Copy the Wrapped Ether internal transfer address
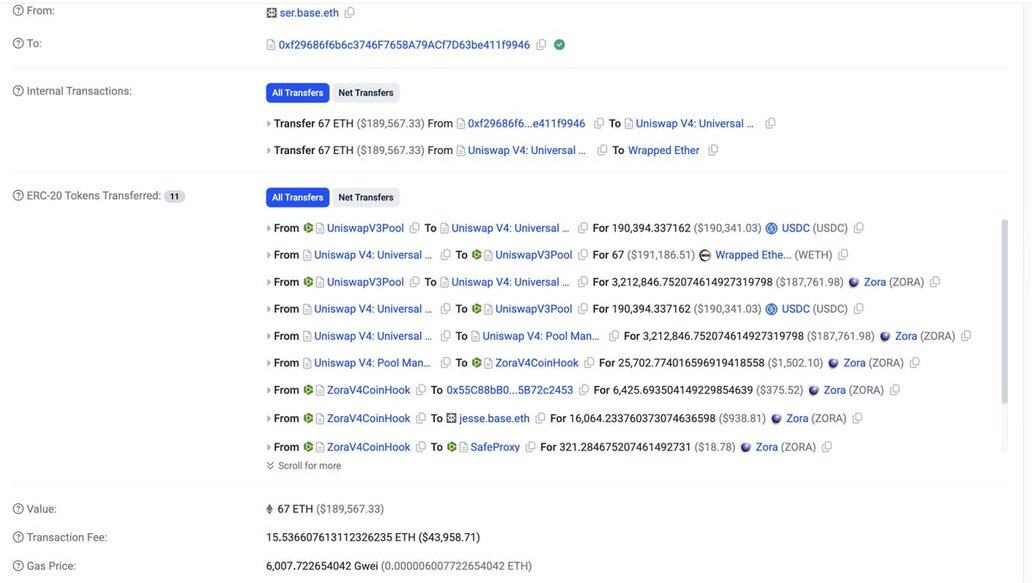The height and width of the screenshot is (583, 1032). tap(713, 151)
